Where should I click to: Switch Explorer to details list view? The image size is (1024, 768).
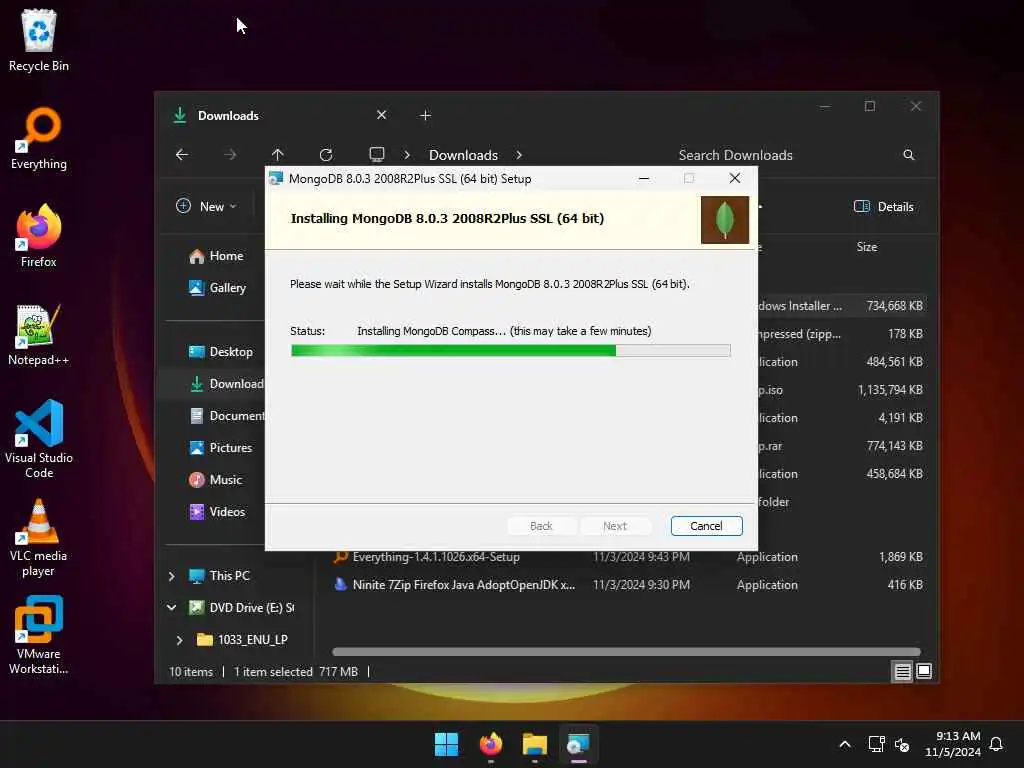(903, 671)
